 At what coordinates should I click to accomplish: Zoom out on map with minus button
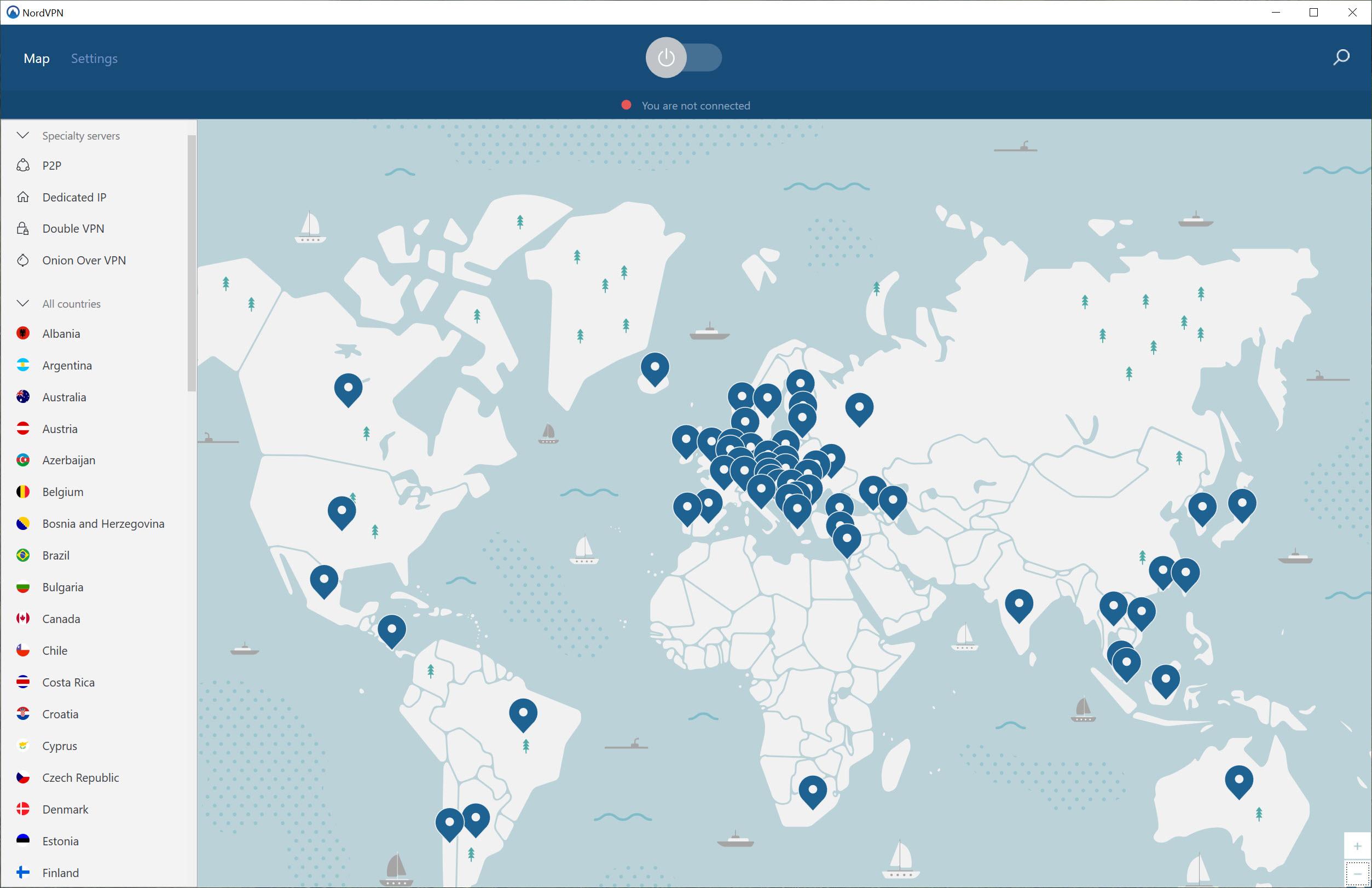1358,874
